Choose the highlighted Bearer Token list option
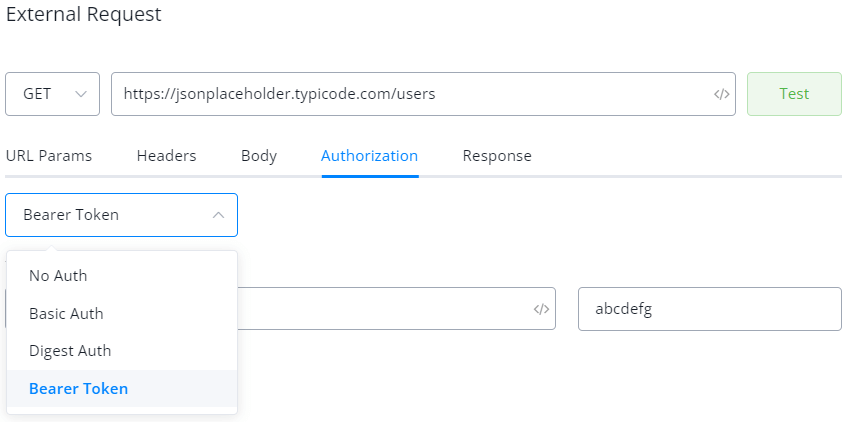The width and height of the screenshot is (848, 422). click(78, 388)
